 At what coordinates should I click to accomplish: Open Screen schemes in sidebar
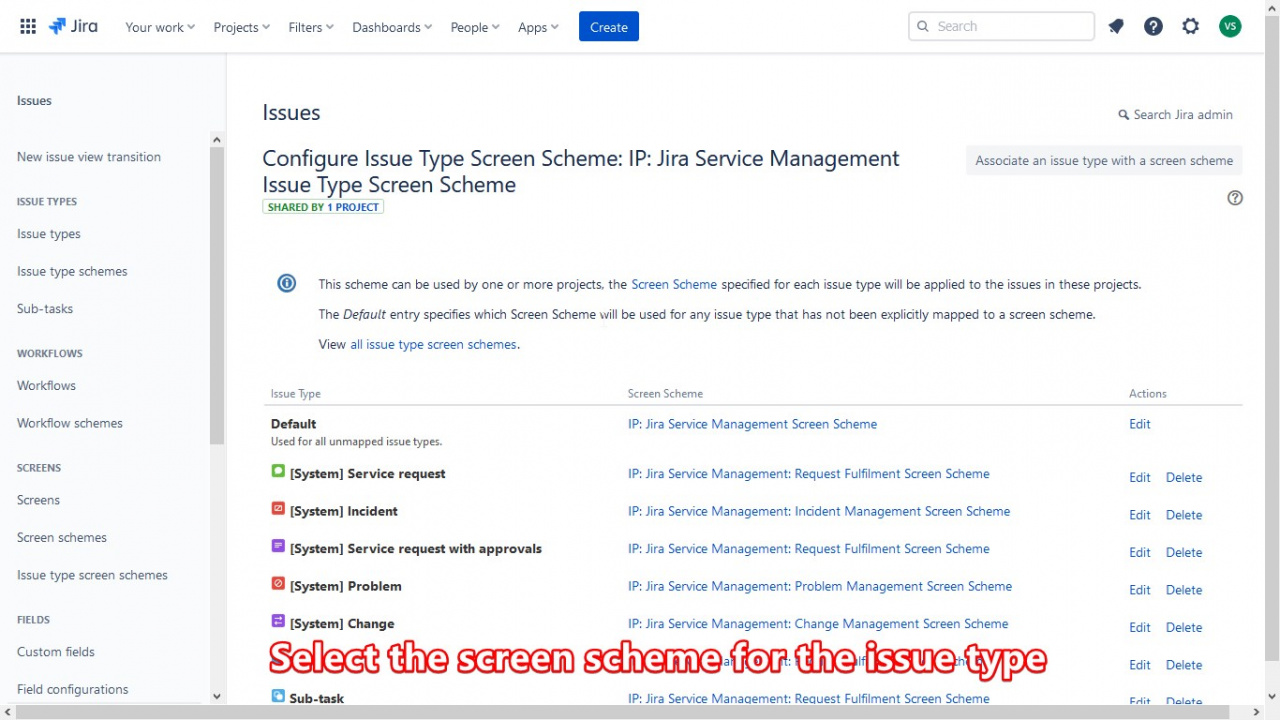[x=62, y=538]
